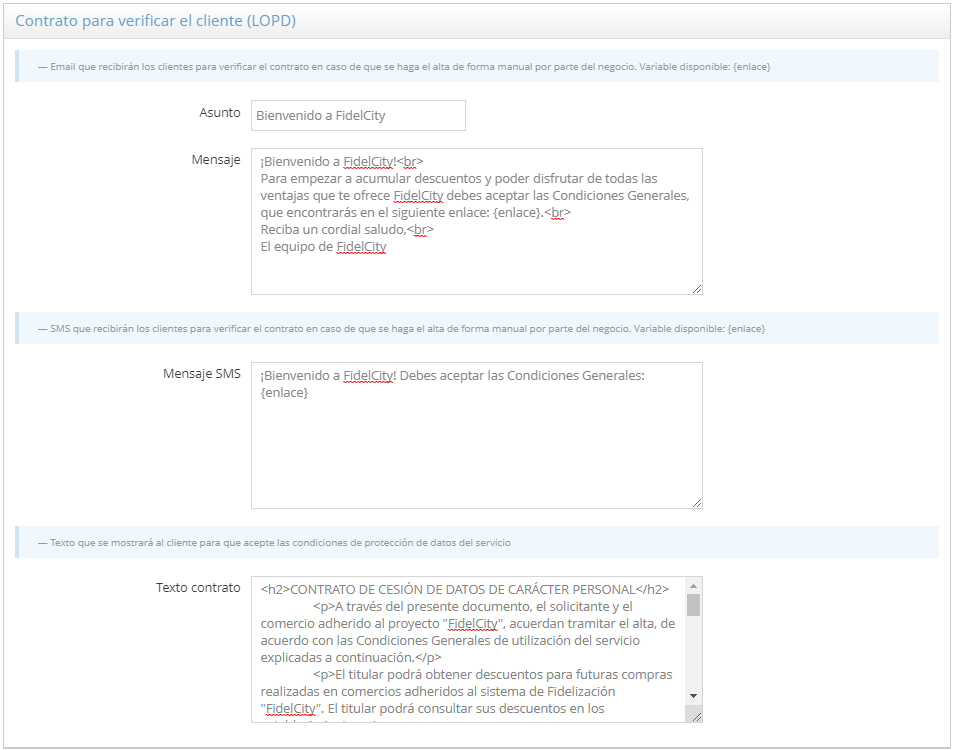Grab the Mensaje textarea resize handle
Screen dimensions: 954x750
[696, 288]
